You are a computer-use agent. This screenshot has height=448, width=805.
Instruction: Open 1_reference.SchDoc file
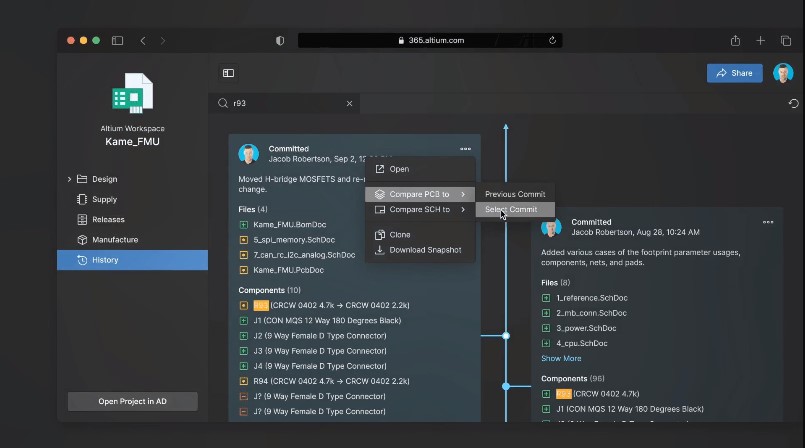[592, 298]
